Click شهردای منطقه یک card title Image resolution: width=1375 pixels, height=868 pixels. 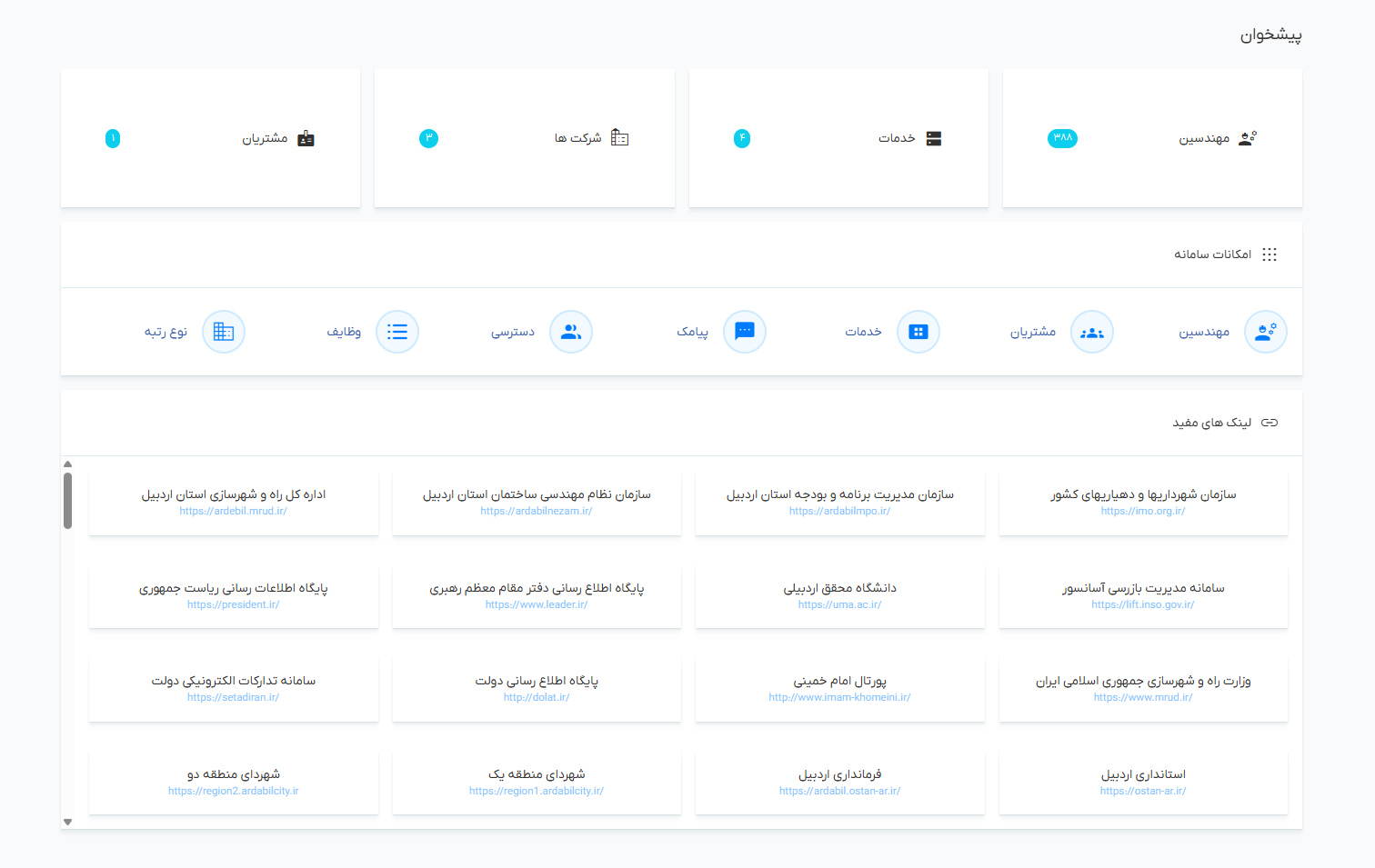pyautogui.click(x=537, y=774)
